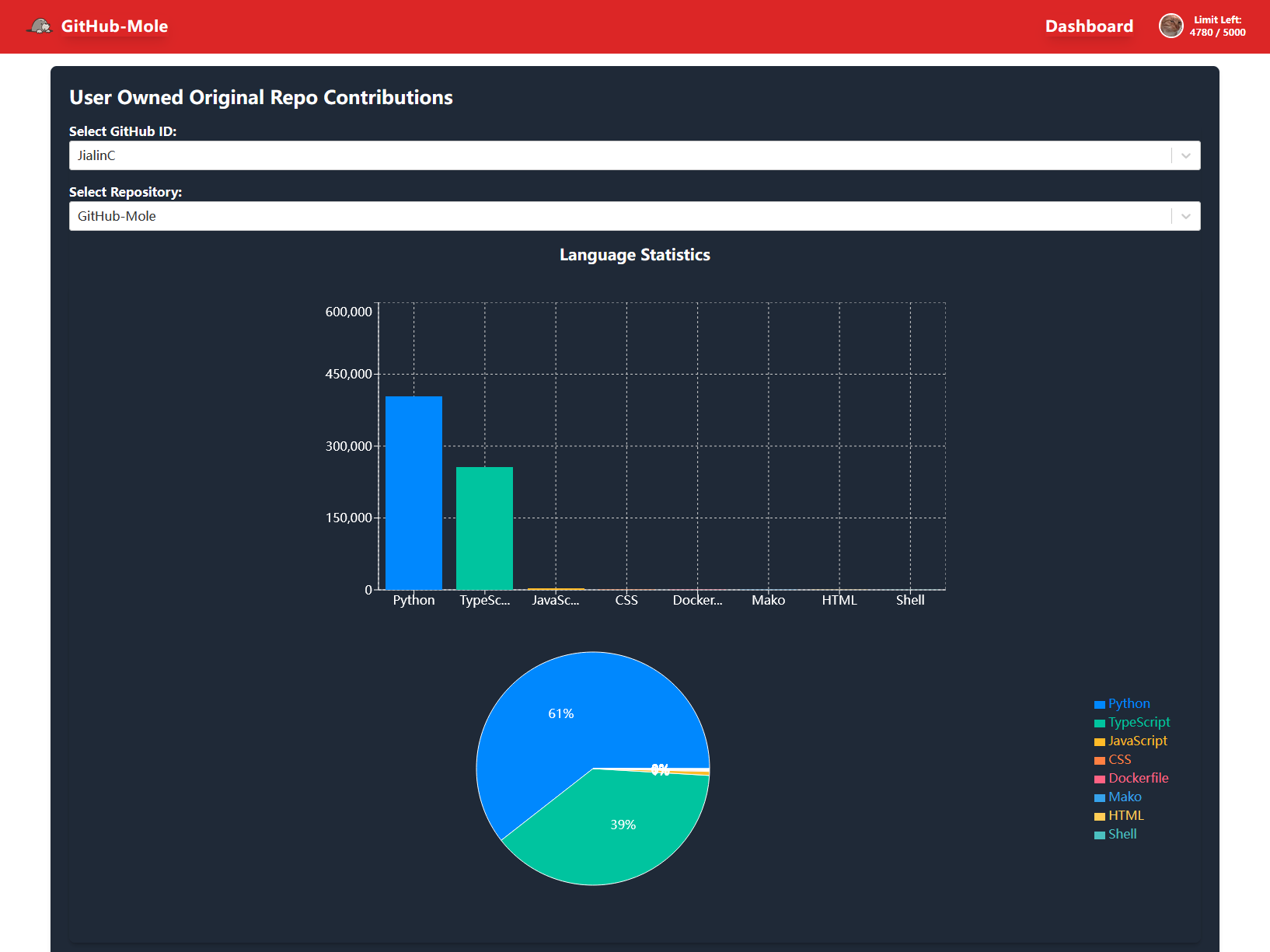Screen dimensions: 1270x952
Task: Select the 39% TypeScript pie slice
Action: (623, 825)
